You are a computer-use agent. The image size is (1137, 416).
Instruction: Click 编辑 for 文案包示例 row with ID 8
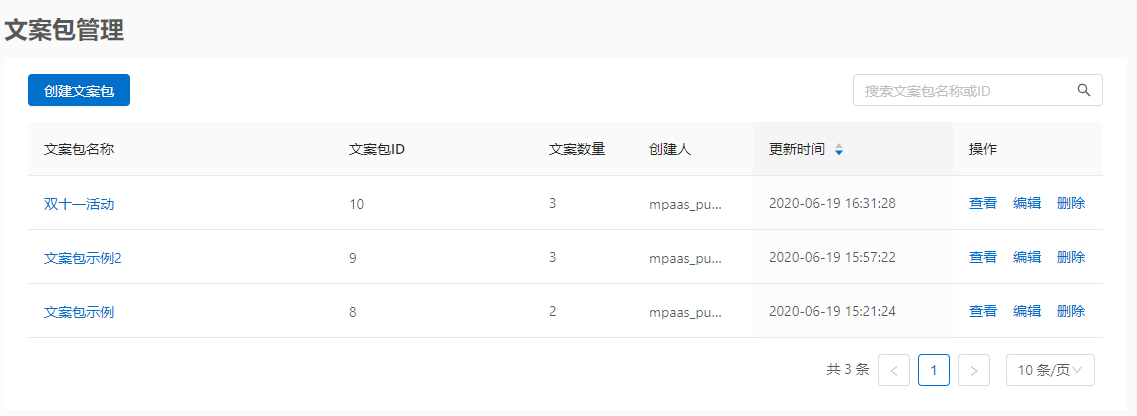(x=1027, y=312)
